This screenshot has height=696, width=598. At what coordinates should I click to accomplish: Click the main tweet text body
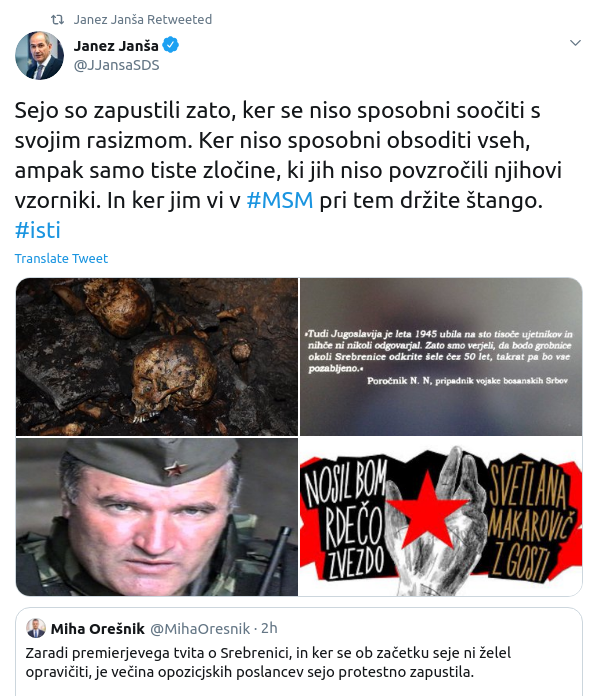point(289,170)
